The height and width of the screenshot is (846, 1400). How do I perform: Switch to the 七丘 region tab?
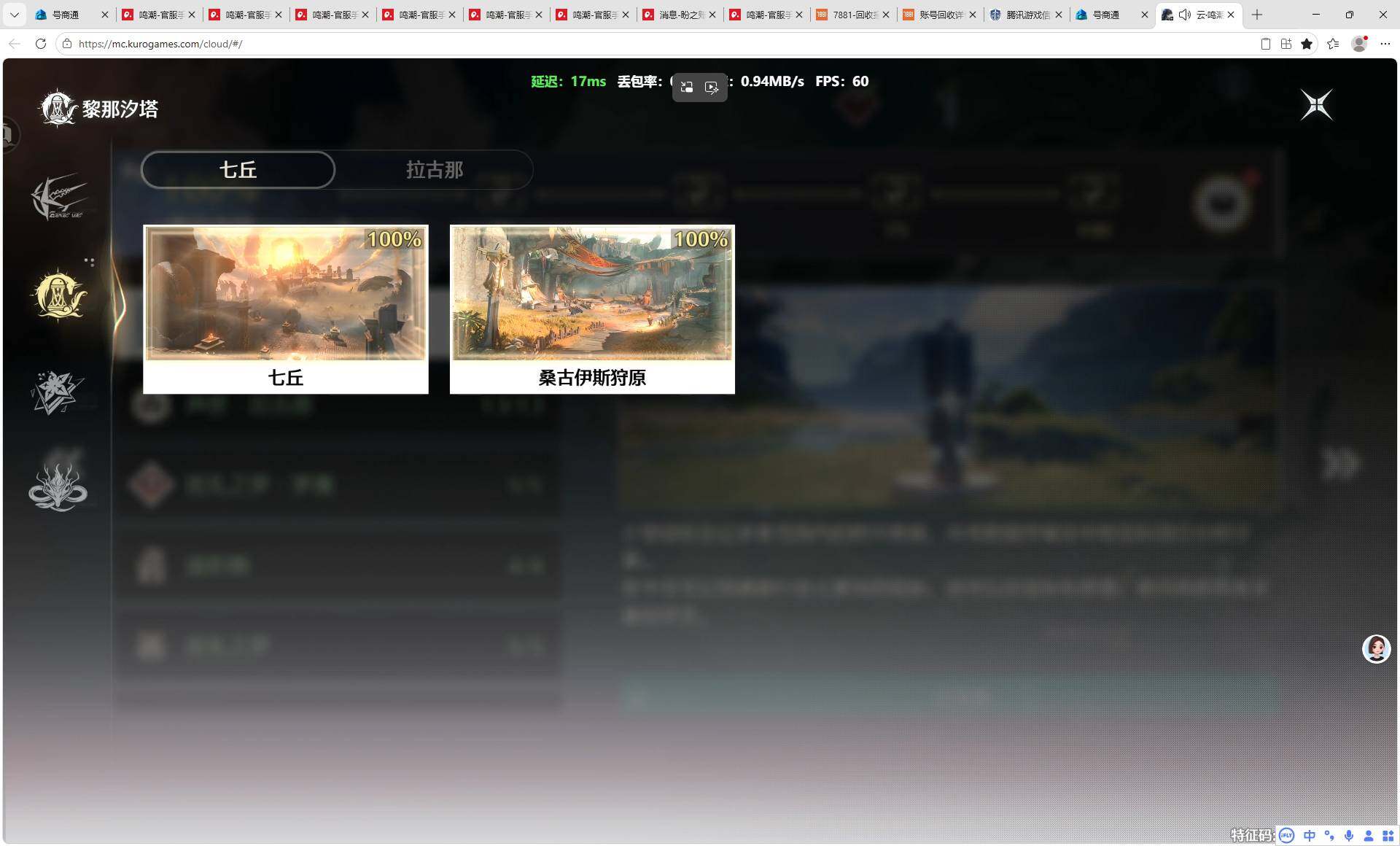pos(238,170)
